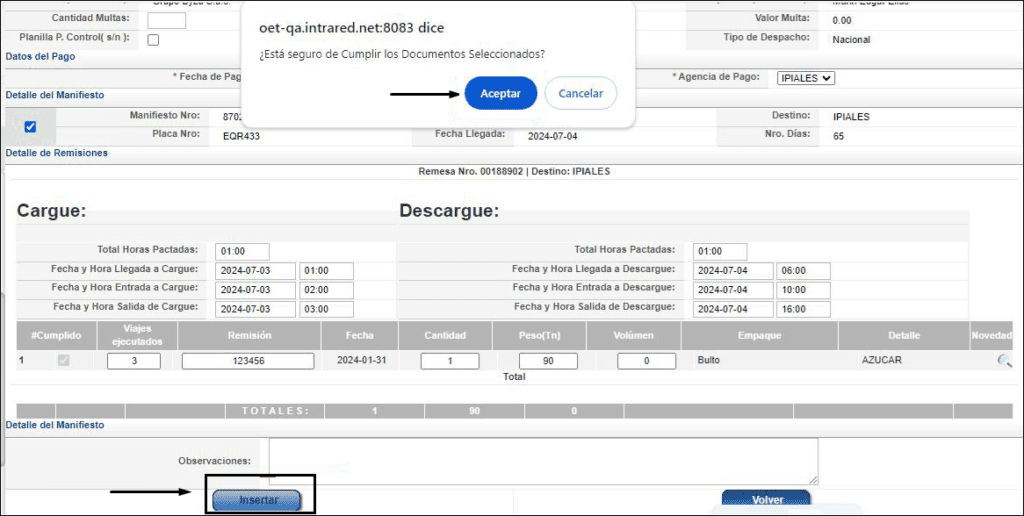Click Cancelar in the confirmation dialog
Viewport: 1024px width, 516px height.
click(580, 93)
